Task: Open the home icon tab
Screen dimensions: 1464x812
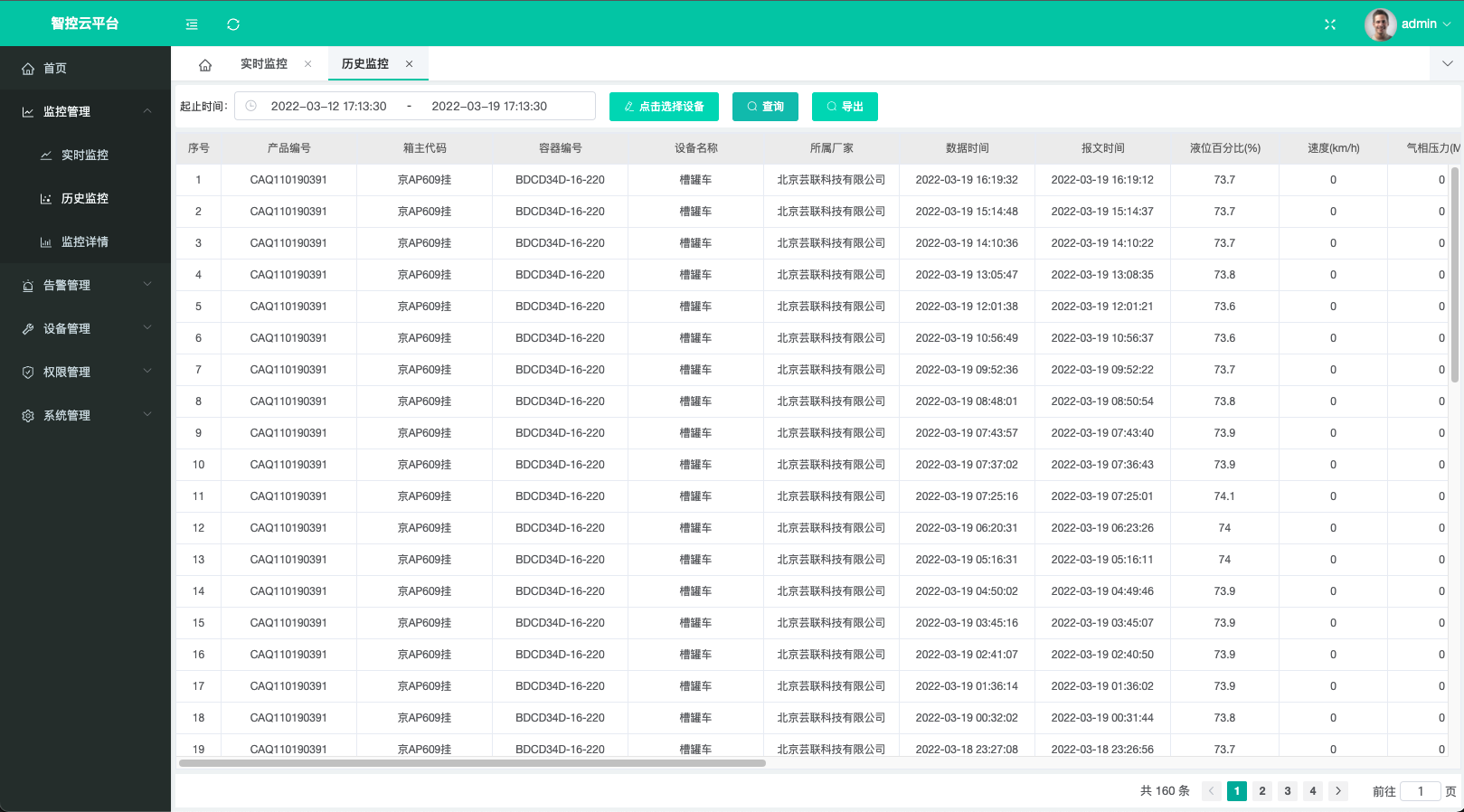Action: [x=205, y=65]
